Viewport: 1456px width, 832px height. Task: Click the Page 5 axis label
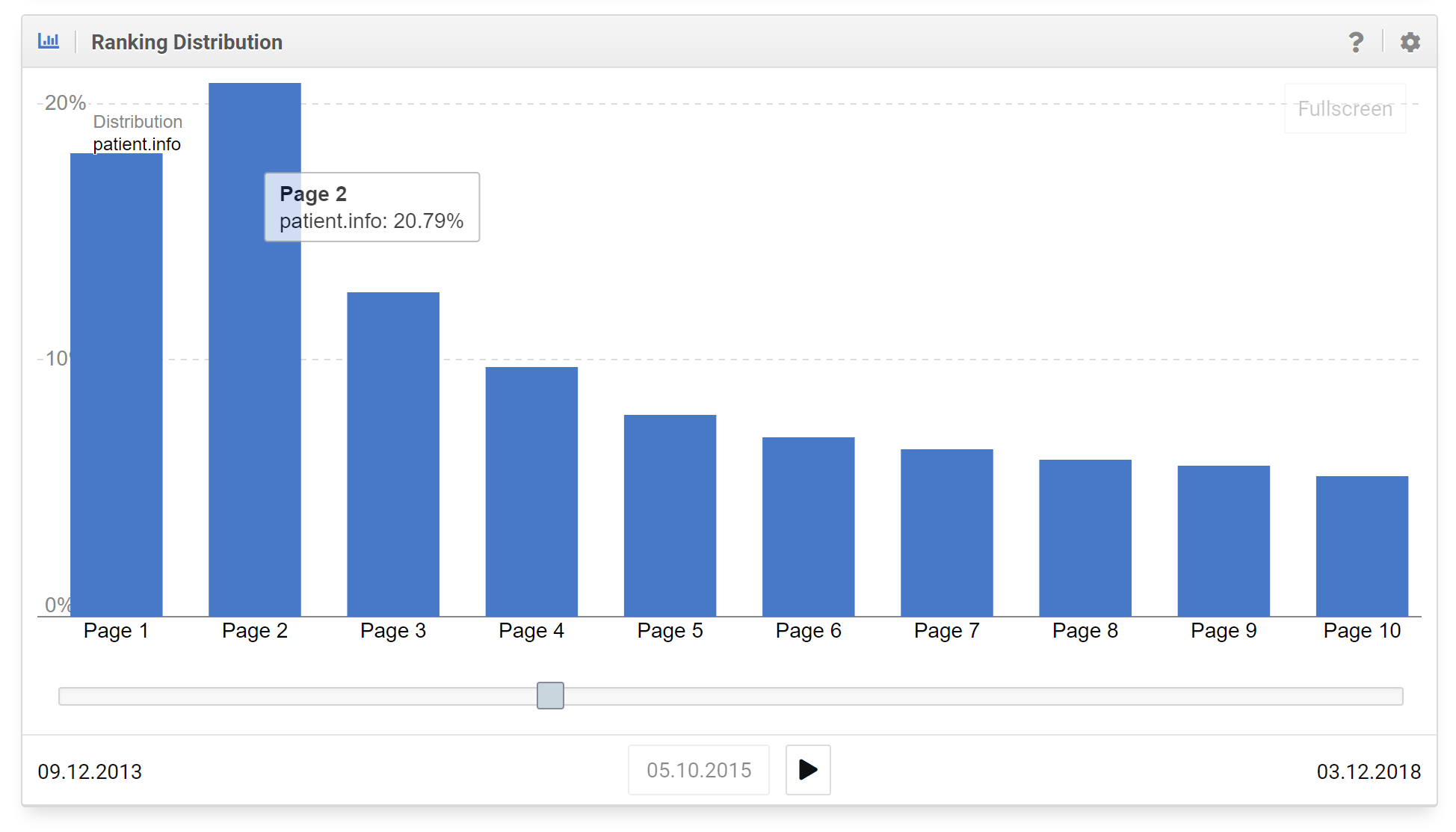coord(670,631)
